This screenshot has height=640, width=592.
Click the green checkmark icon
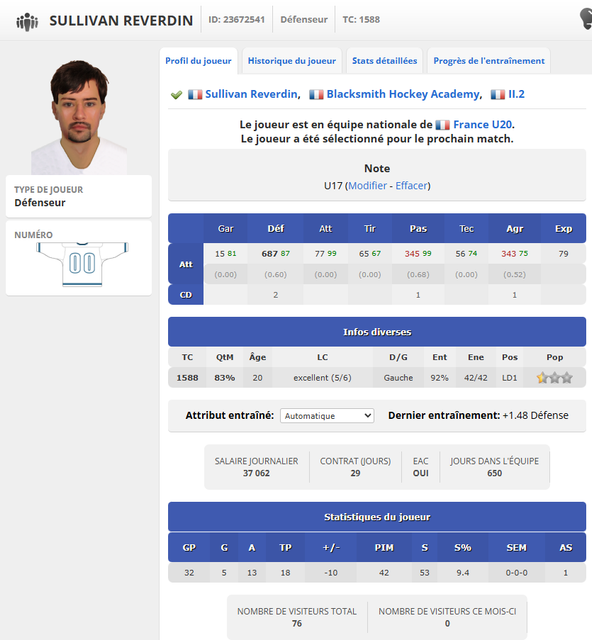[176, 95]
